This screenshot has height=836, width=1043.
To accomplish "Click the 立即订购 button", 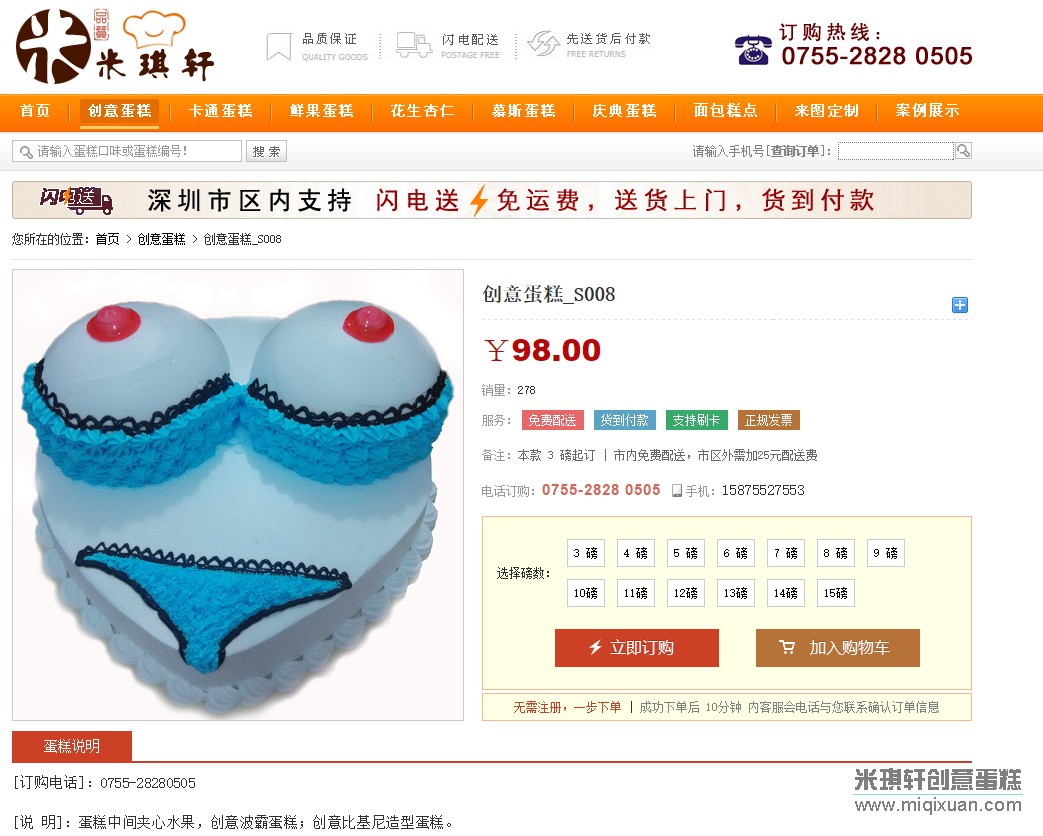I will (x=637, y=648).
